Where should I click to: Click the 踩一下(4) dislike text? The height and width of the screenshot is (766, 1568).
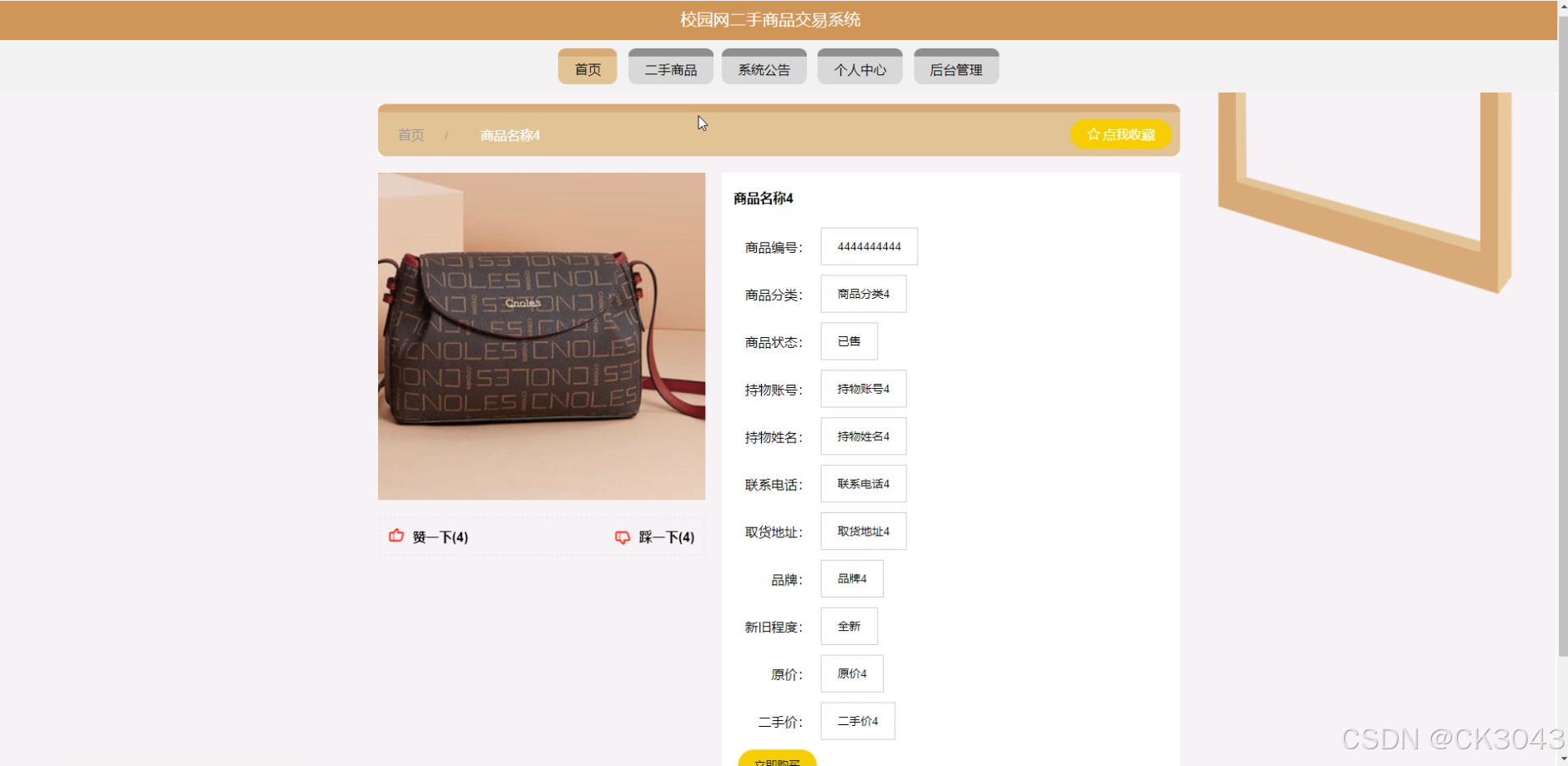tap(667, 537)
